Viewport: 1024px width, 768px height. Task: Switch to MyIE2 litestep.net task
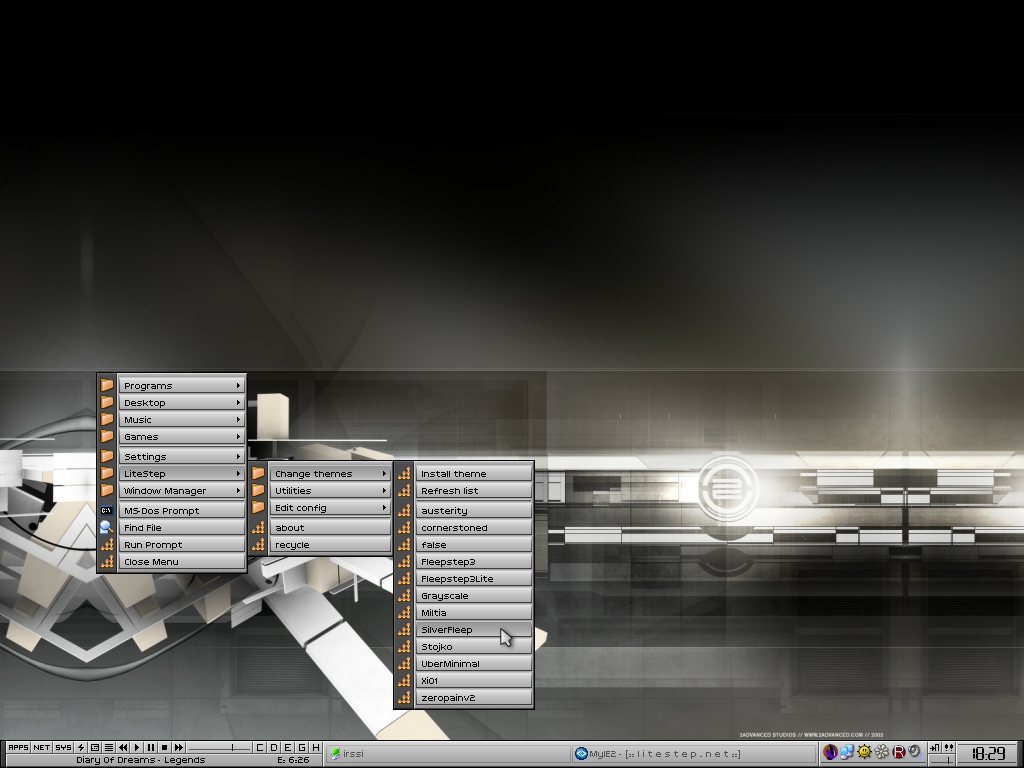[x=694, y=754]
